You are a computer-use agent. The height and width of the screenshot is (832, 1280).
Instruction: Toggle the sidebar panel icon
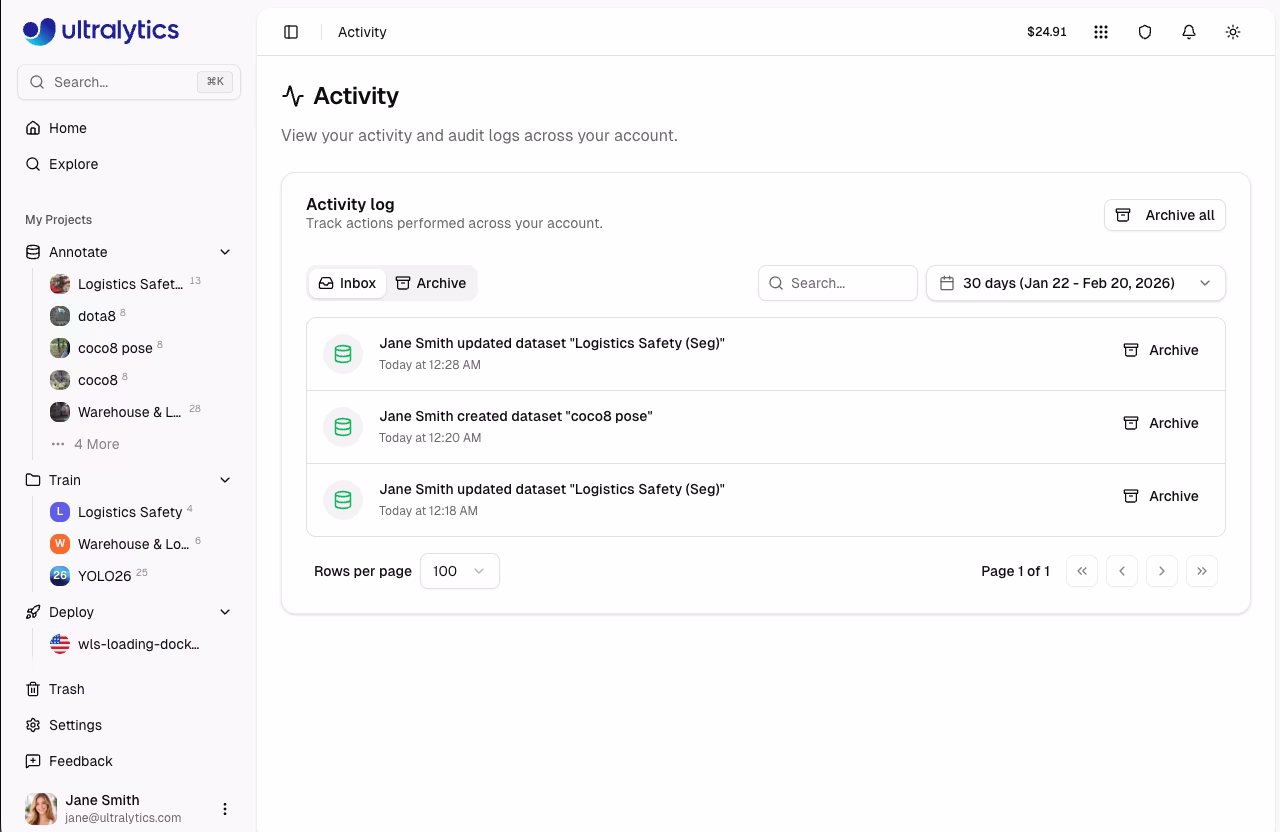point(291,32)
